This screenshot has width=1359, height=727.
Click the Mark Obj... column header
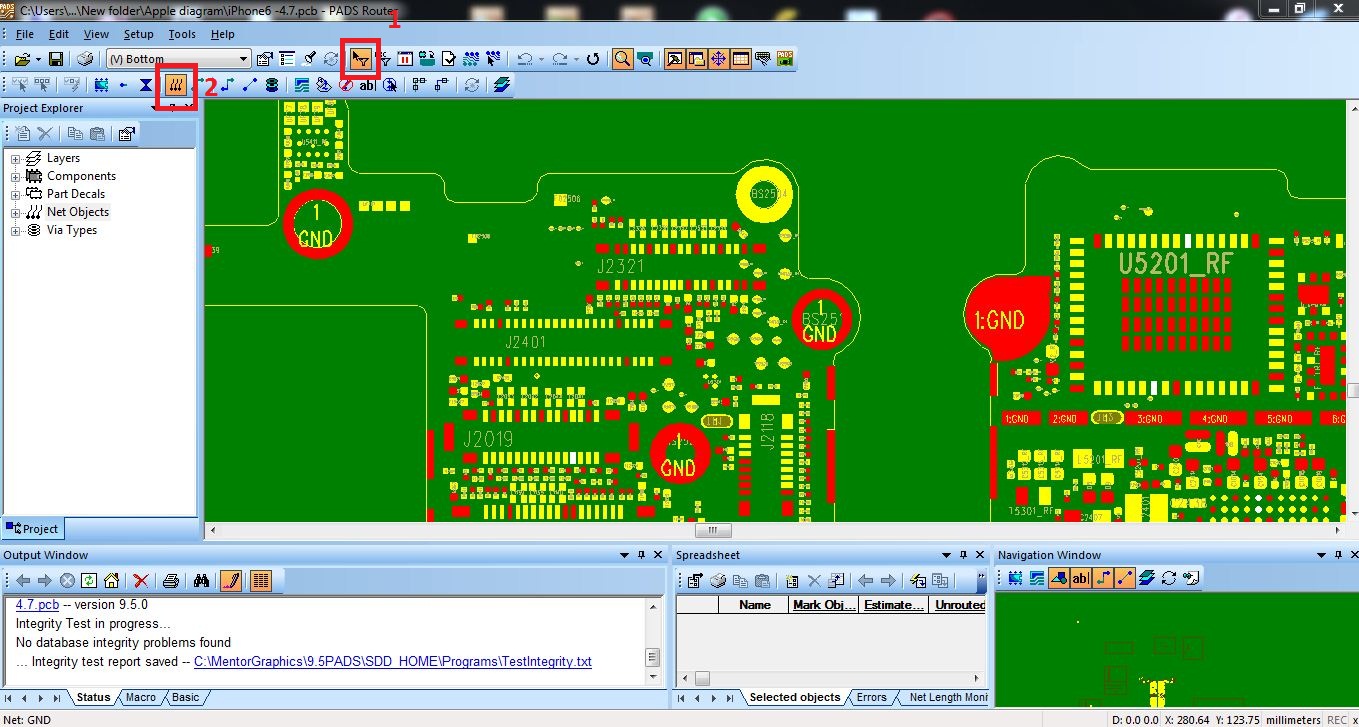(824, 605)
